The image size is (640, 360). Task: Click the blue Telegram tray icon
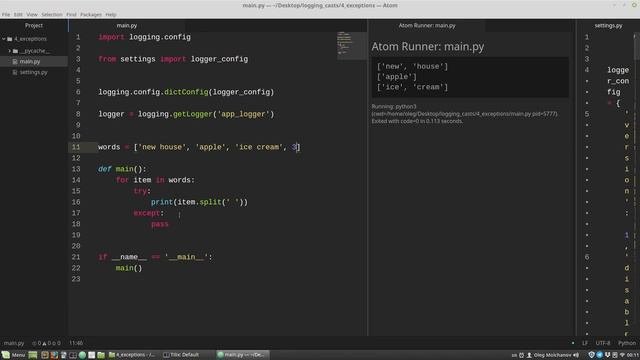pos(600,355)
